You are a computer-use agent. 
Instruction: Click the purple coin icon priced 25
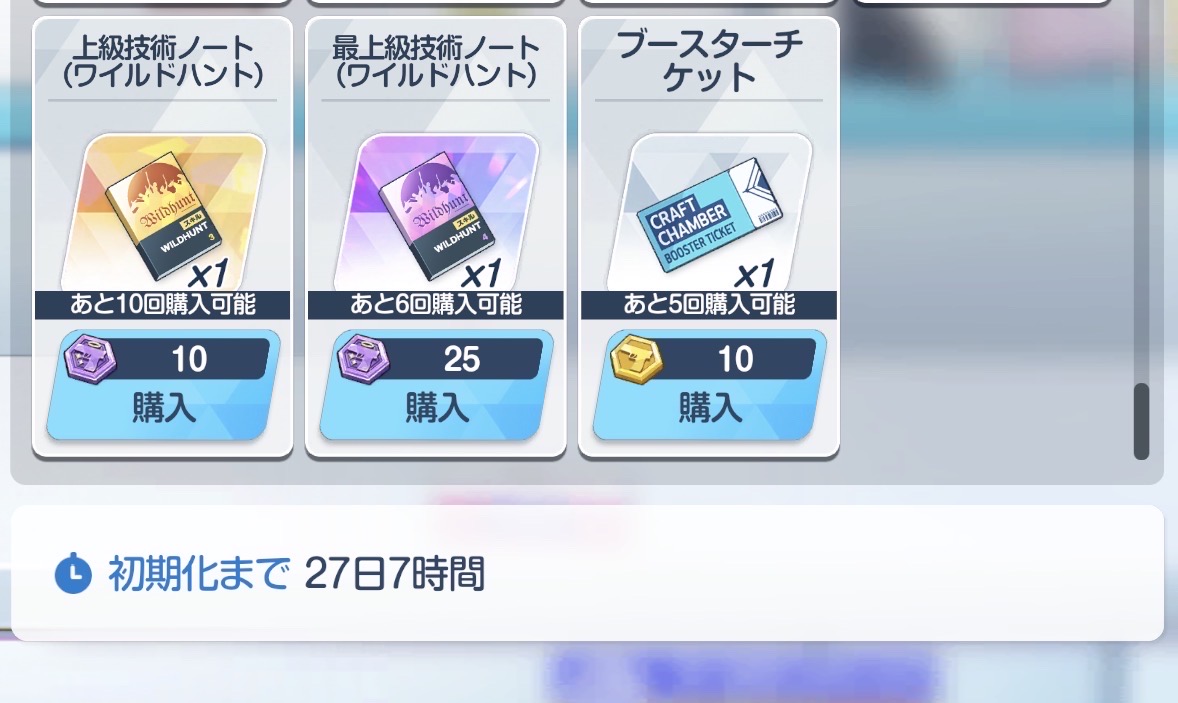(364, 359)
